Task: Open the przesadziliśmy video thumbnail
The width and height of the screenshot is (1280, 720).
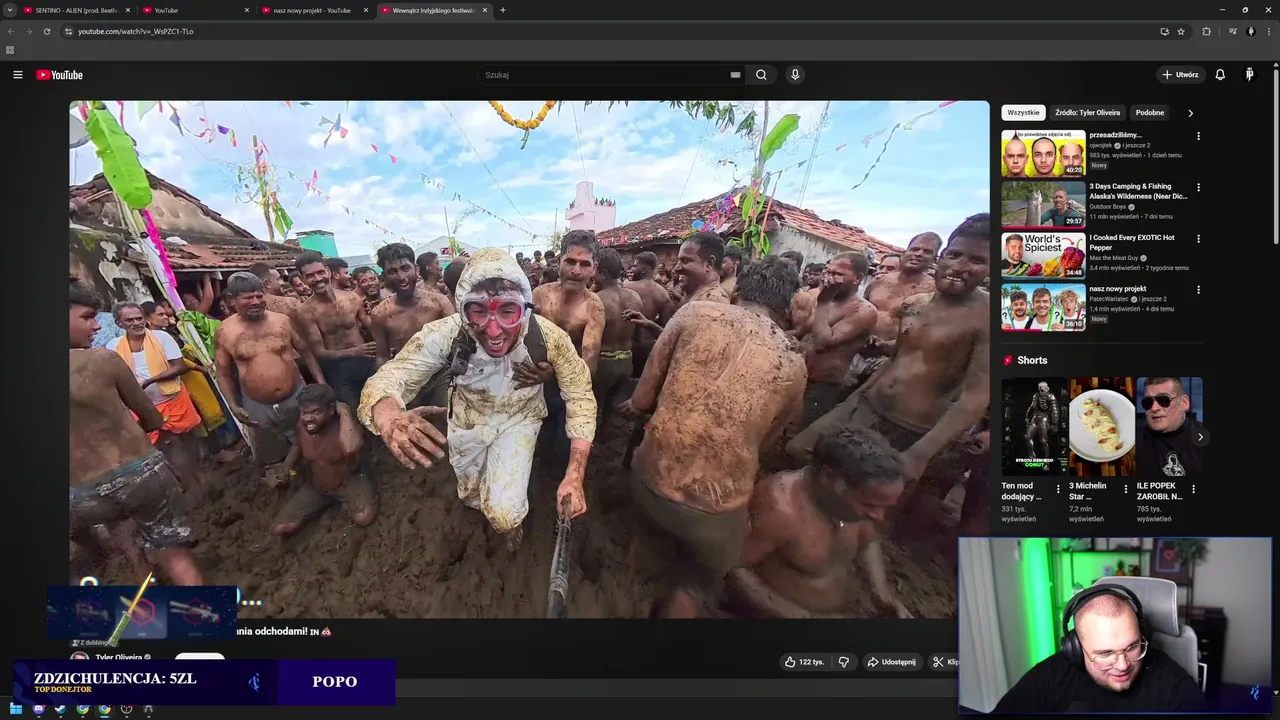Action: [x=1043, y=153]
